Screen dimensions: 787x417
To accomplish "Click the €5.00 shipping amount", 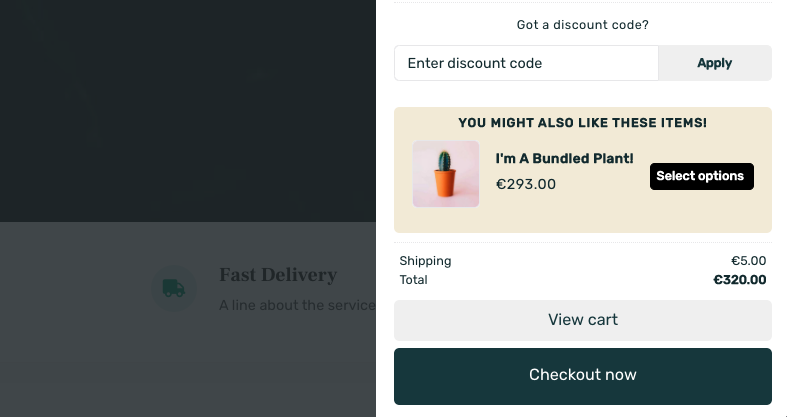I will [748, 261].
